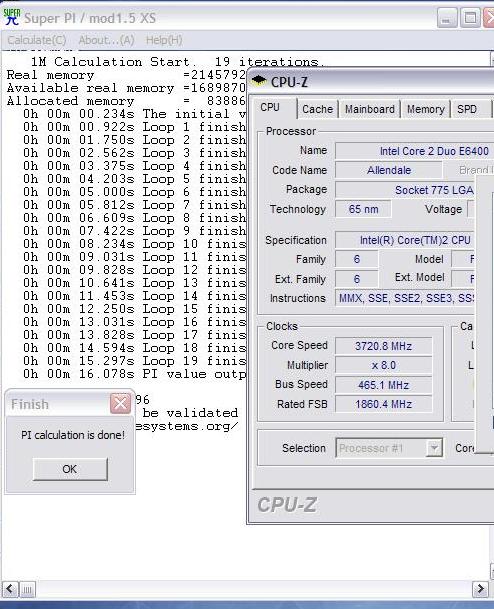Click the Real memory line in Super PI
This screenshot has height=609, width=494.
coord(126,75)
